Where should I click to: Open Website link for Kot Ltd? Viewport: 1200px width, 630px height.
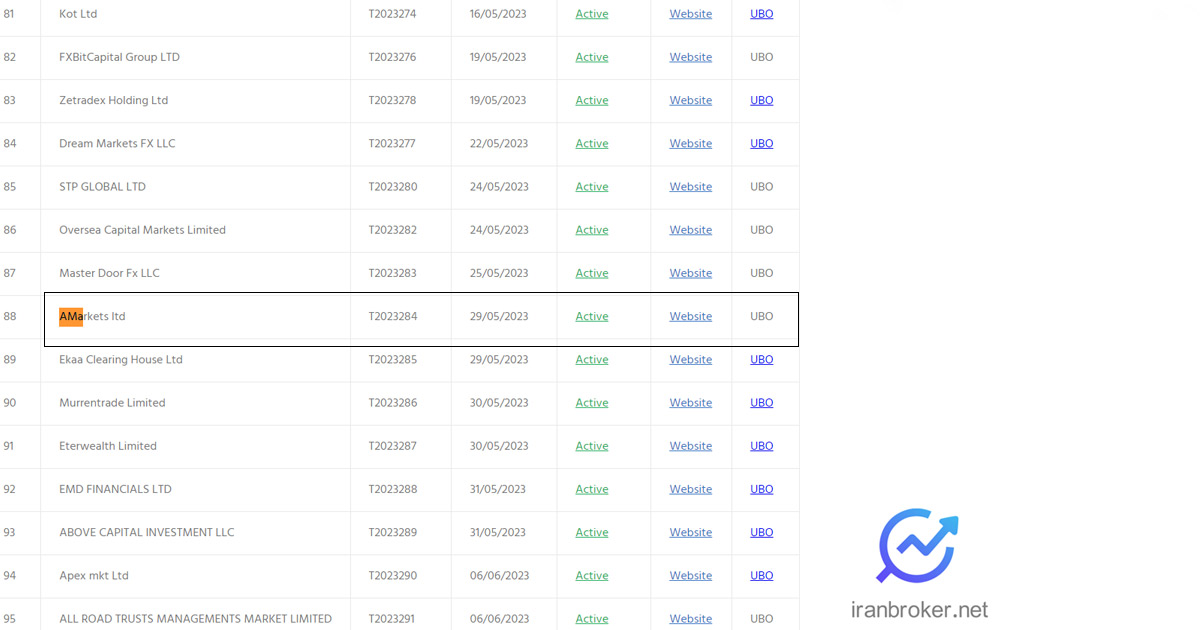click(691, 14)
